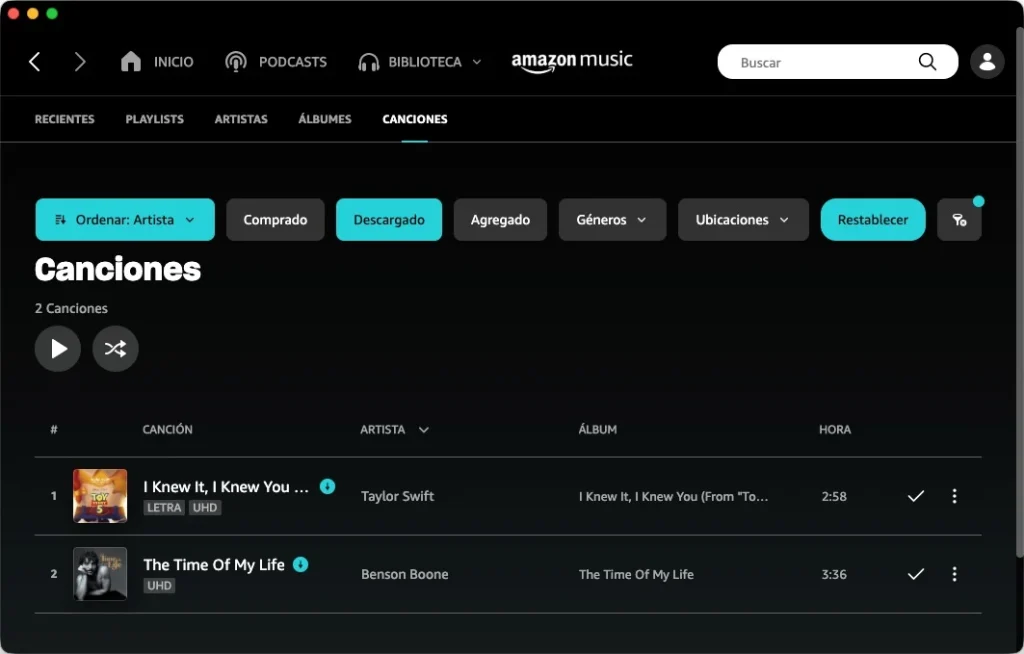The height and width of the screenshot is (654, 1024).
Task: Toggle the Descargado filter off
Action: (389, 220)
